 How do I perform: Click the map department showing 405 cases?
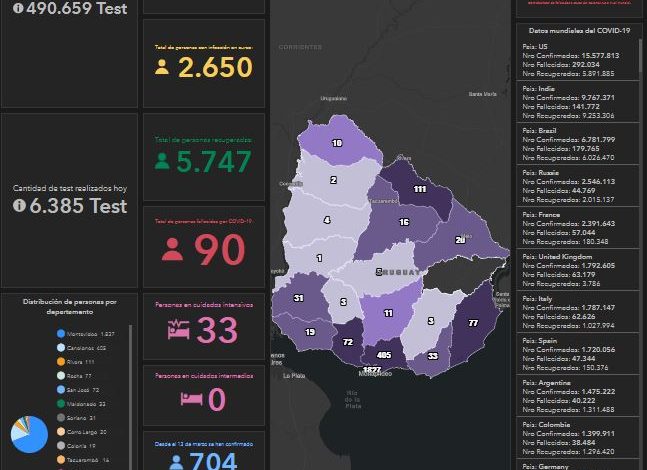(385, 354)
